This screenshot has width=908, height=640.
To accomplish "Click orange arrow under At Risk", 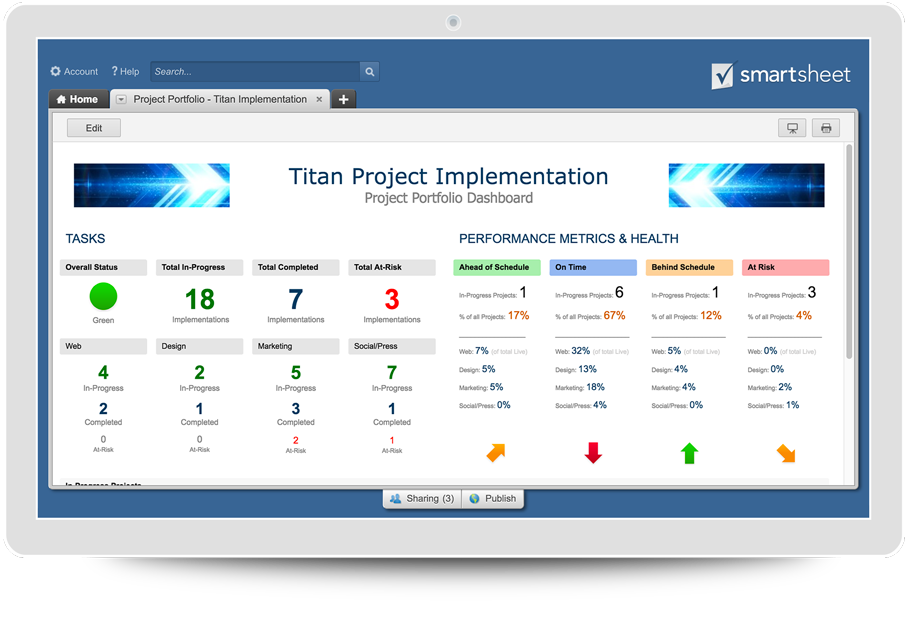I will pyautogui.click(x=786, y=453).
